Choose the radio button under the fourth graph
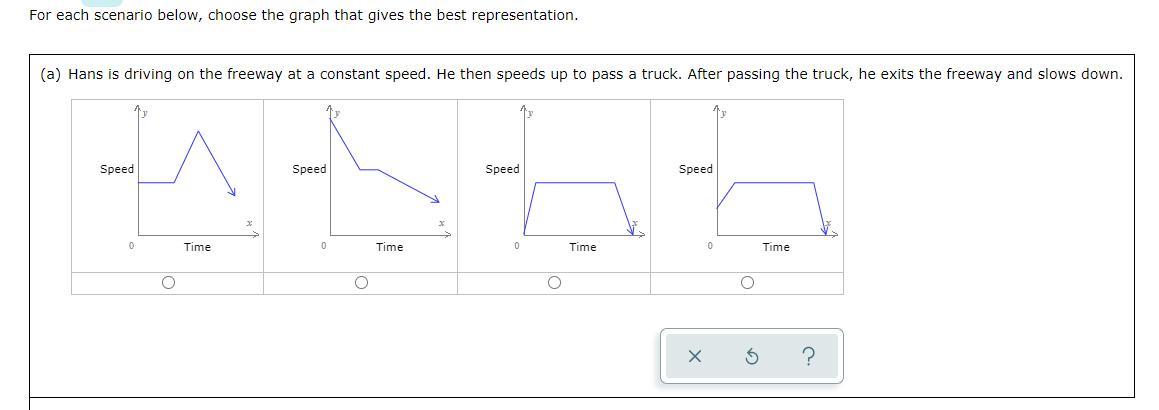The height and width of the screenshot is (410, 1159). click(x=747, y=283)
